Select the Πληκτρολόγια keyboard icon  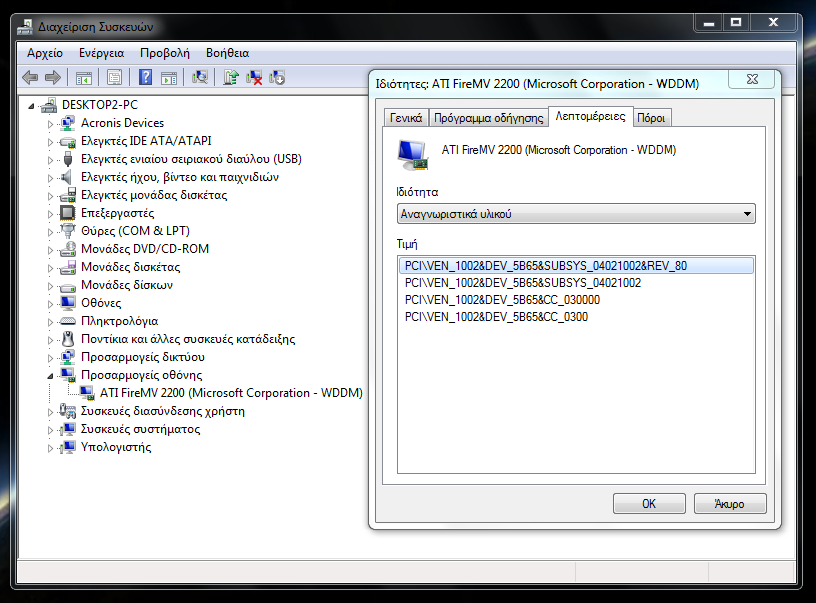pyautogui.click(x=68, y=321)
